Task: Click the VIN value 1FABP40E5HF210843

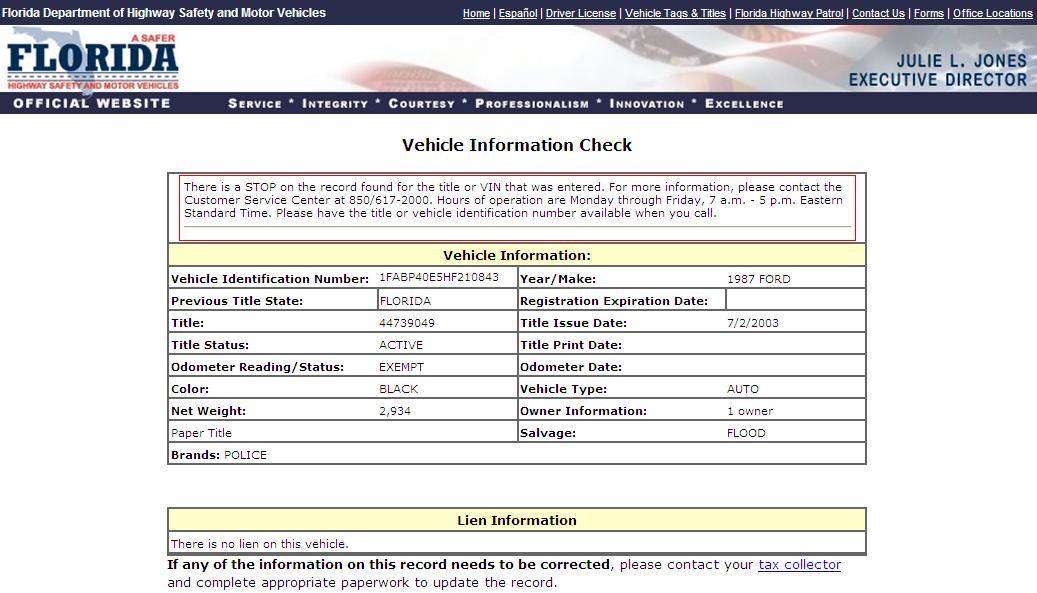Action: tap(438, 277)
